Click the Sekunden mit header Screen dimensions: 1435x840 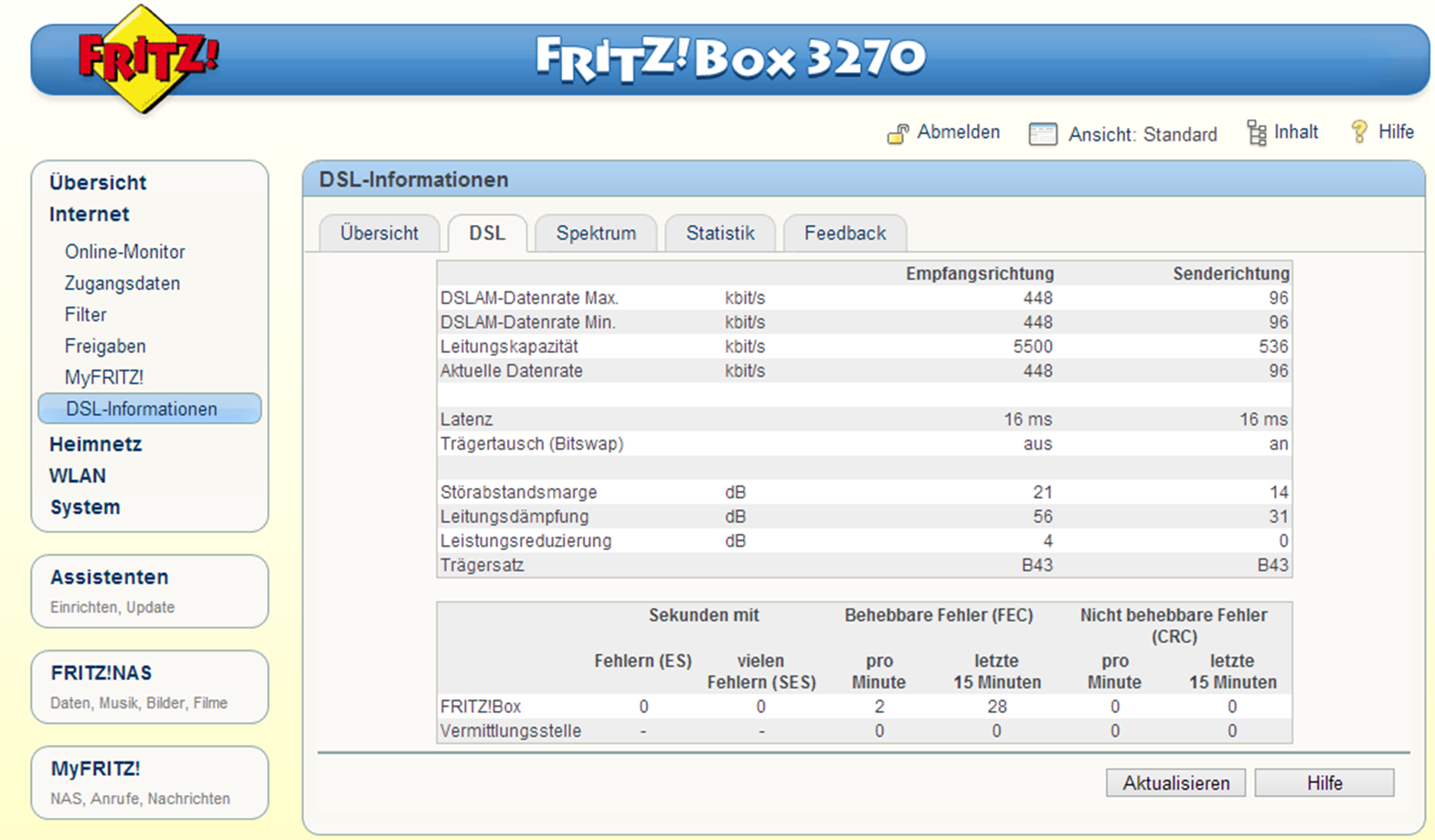[x=704, y=615]
